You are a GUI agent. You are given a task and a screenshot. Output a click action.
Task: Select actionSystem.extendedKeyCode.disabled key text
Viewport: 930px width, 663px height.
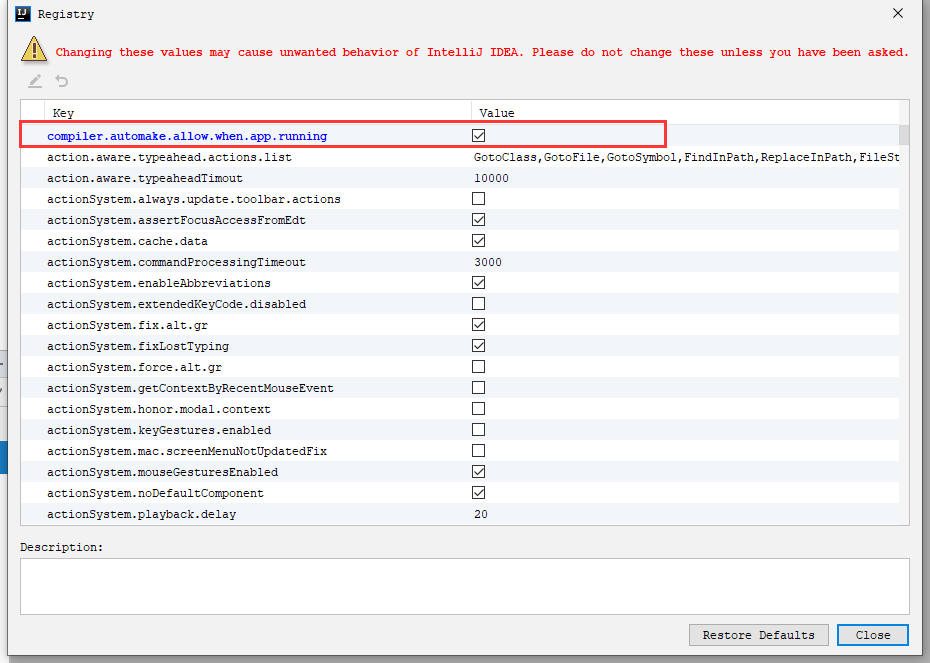pyautogui.click(x=176, y=304)
